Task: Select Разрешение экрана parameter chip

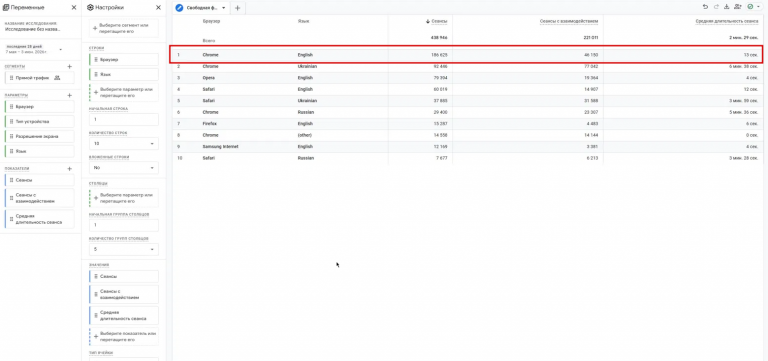Action: pos(40,136)
